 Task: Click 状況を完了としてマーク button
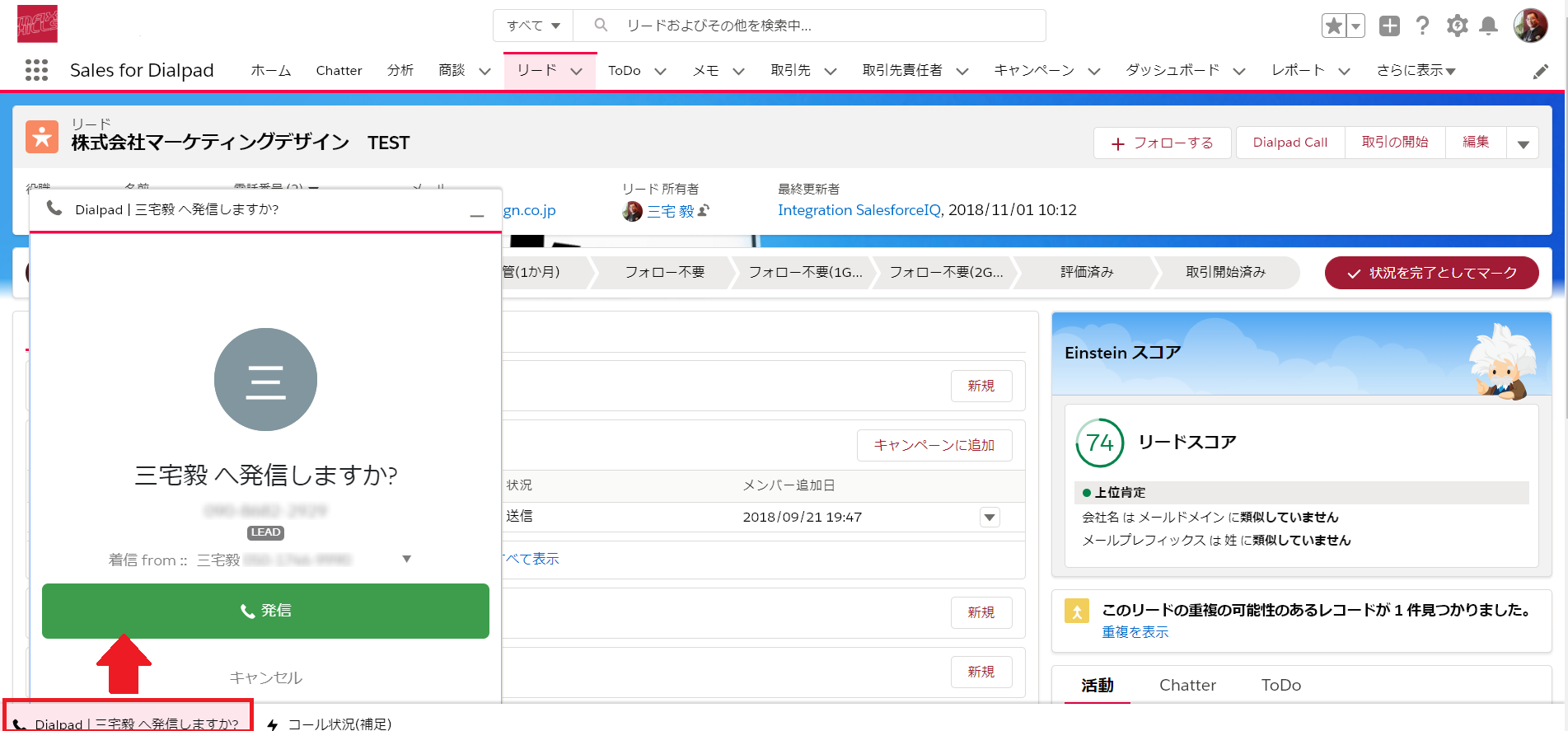[x=1431, y=273]
